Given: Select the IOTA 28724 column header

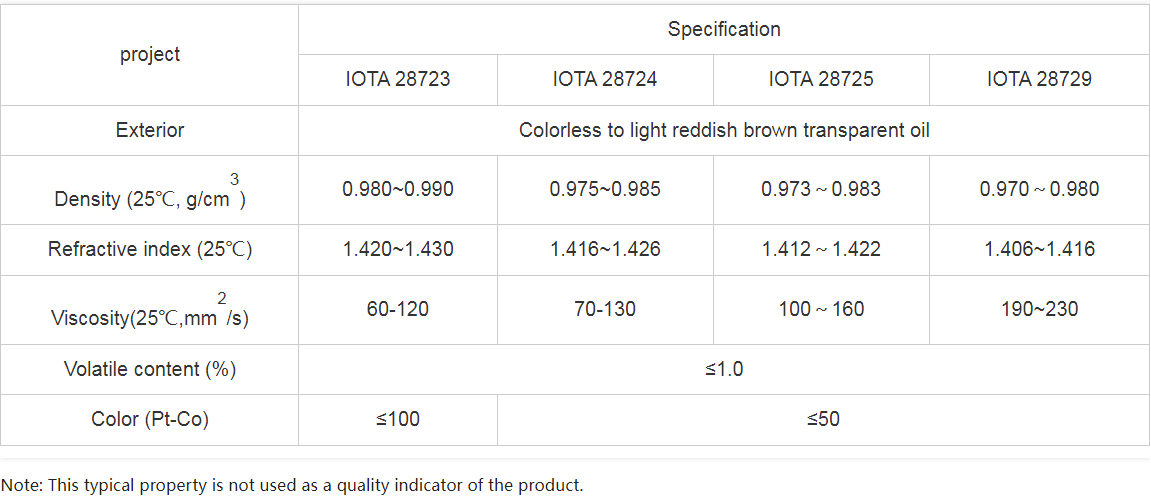Looking at the screenshot, I should pos(605,79).
